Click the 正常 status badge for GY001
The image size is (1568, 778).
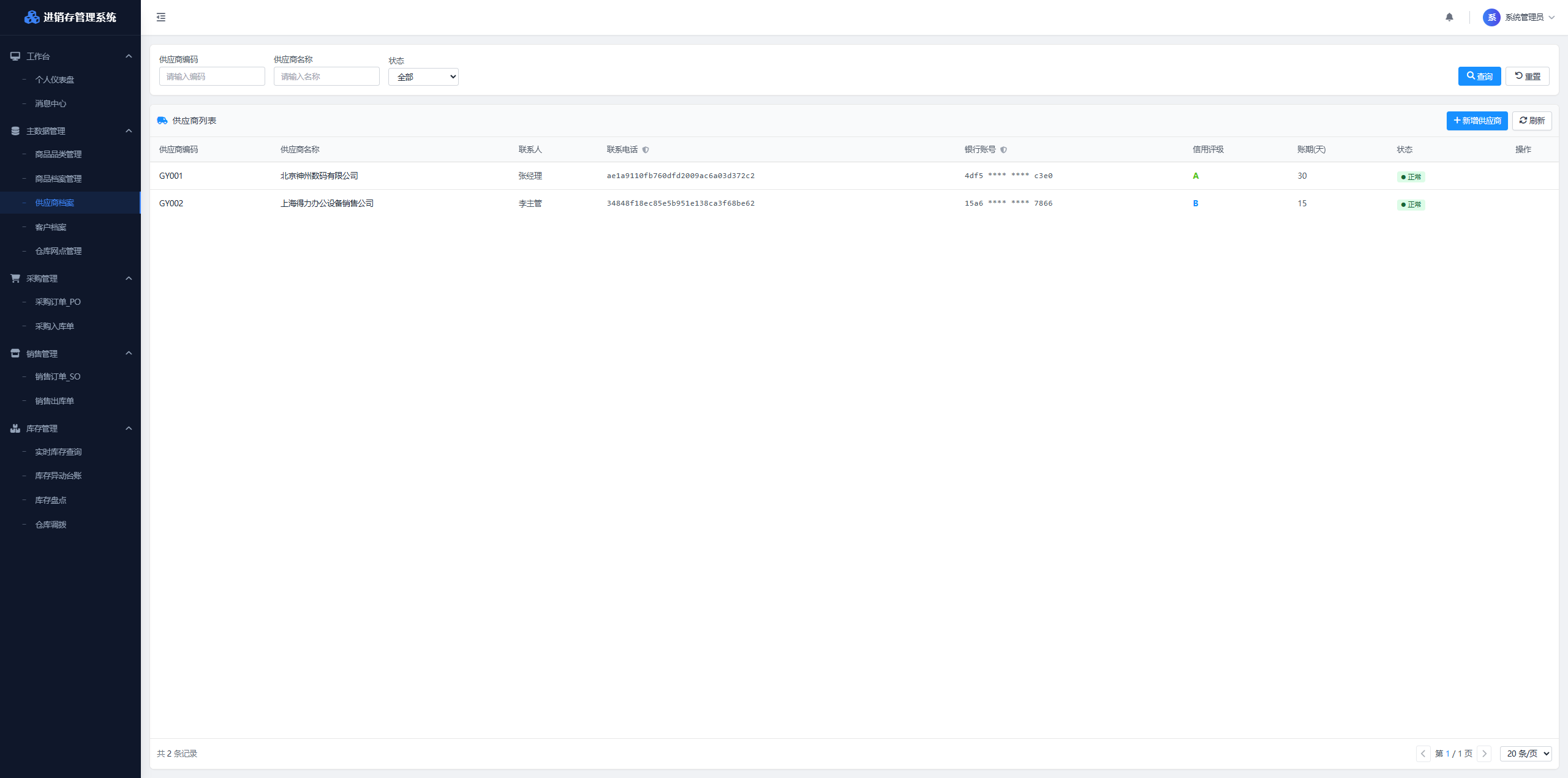point(1411,177)
